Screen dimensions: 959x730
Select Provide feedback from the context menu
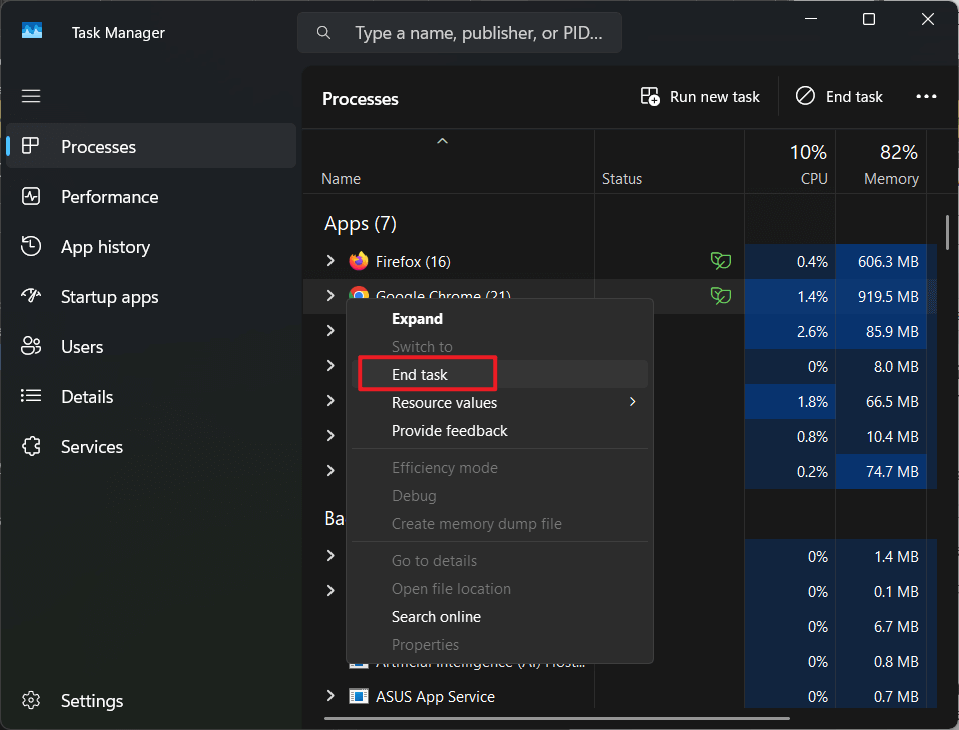pos(448,430)
